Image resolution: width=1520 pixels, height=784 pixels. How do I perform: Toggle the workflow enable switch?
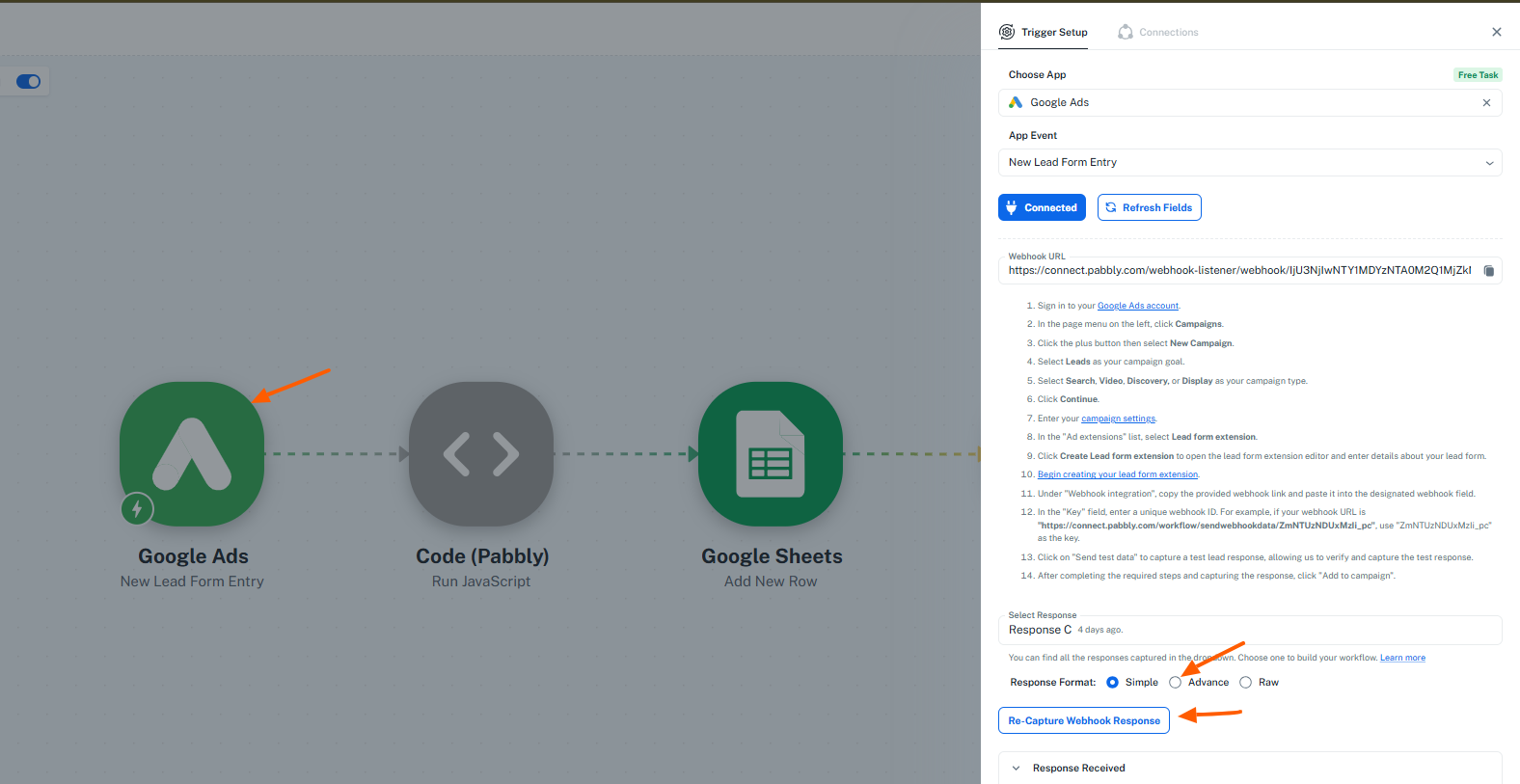(28, 82)
